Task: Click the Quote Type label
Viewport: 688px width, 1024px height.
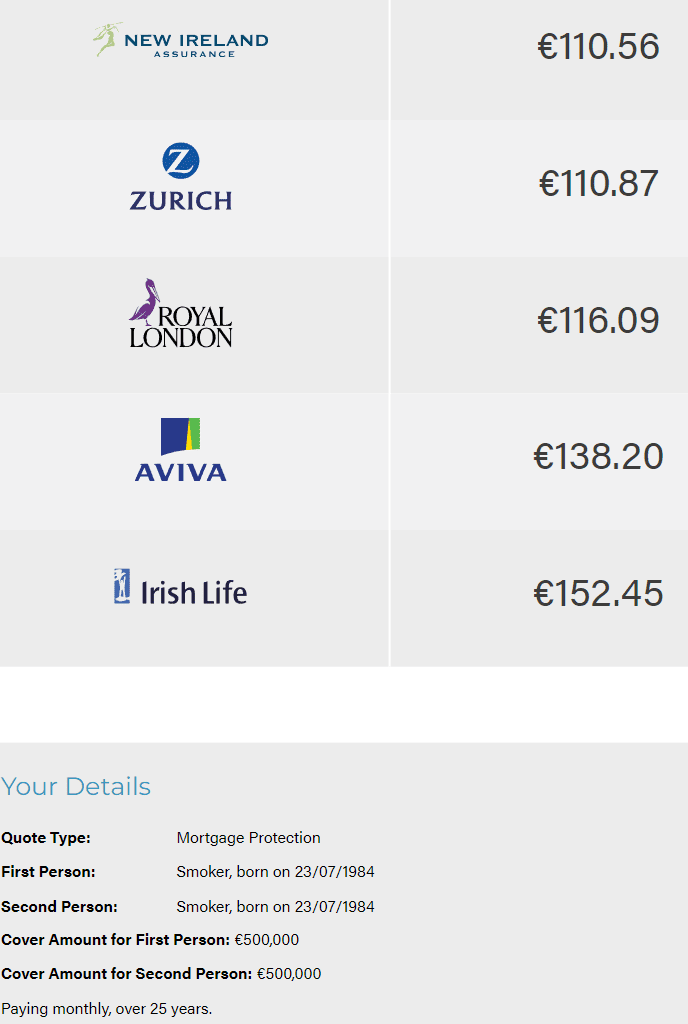Action: [x=46, y=838]
